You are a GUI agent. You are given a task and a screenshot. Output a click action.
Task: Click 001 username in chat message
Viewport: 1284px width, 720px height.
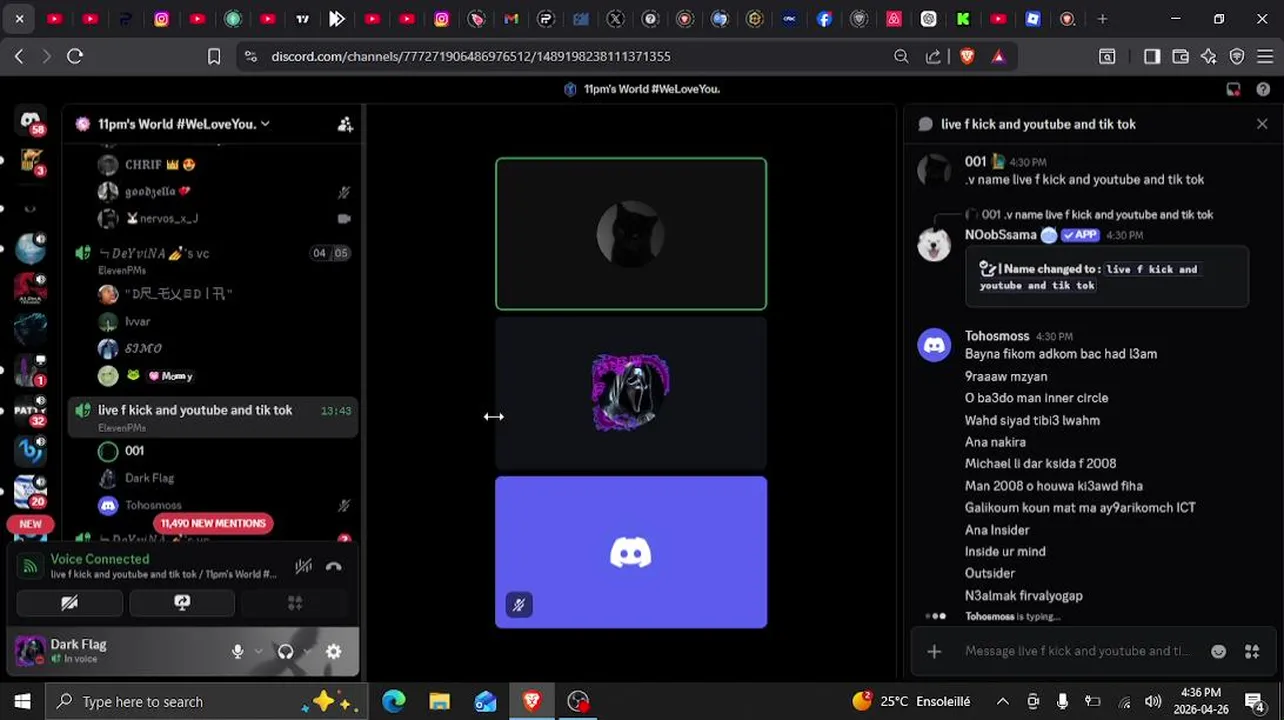[975, 161]
